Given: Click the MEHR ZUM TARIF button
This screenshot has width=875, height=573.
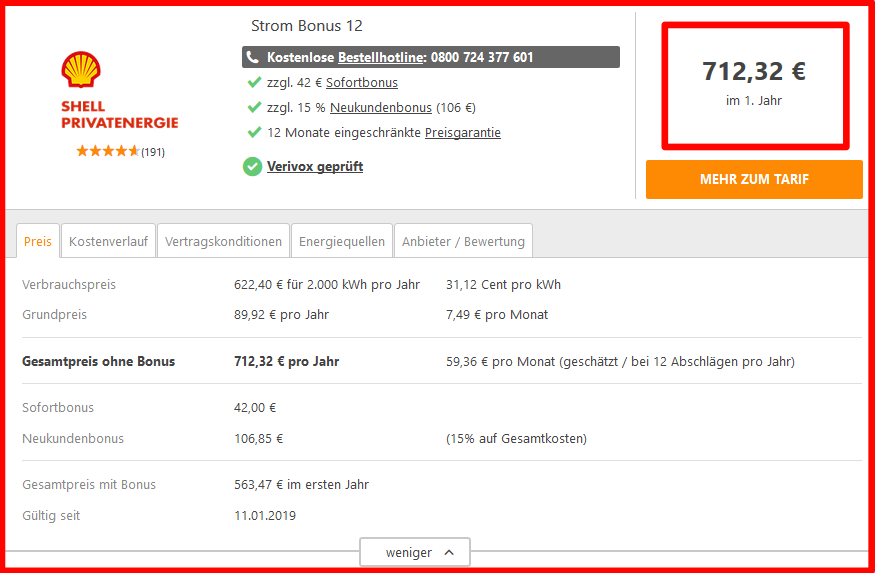Looking at the screenshot, I should coord(754,179).
